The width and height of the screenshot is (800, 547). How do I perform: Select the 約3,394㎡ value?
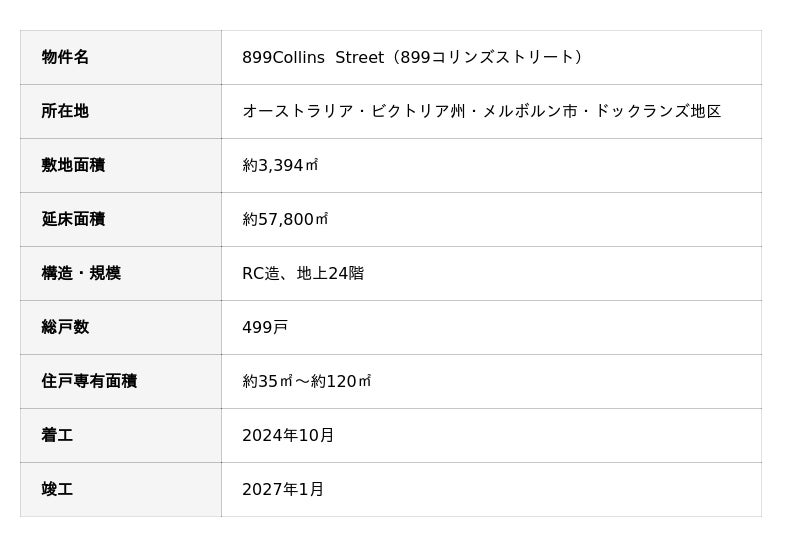tap(280, 165)
